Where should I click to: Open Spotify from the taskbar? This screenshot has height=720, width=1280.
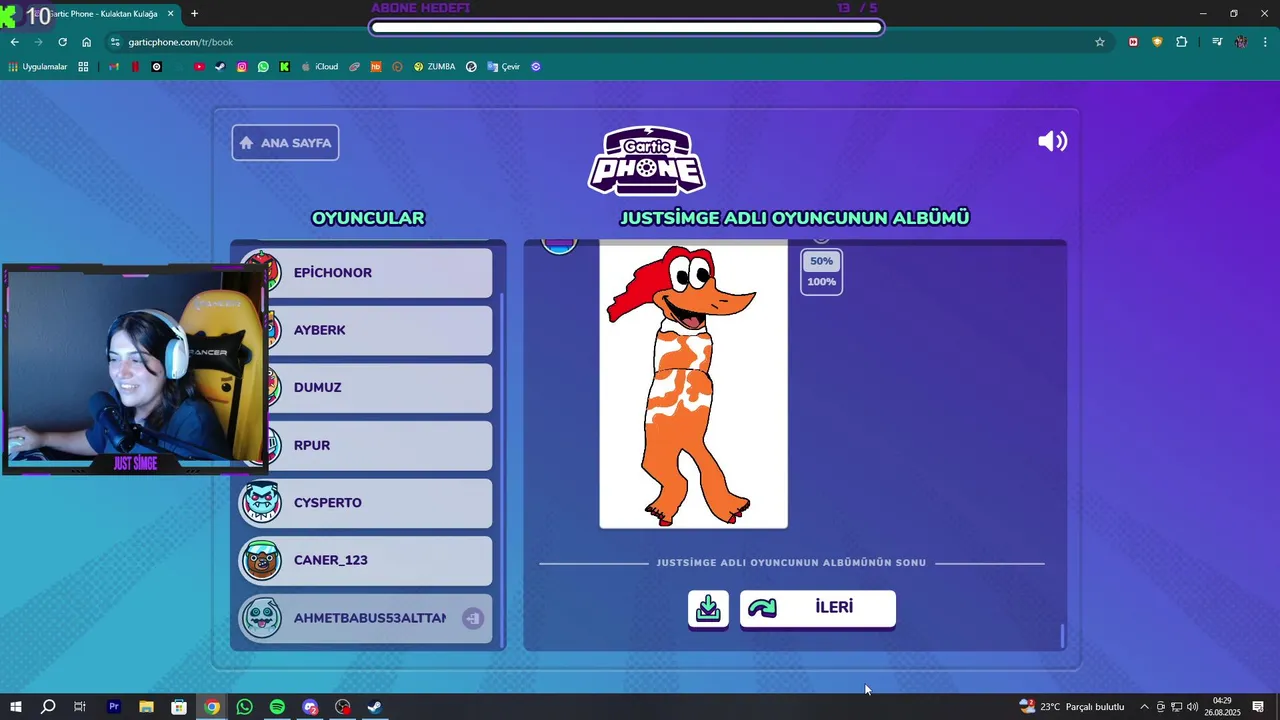pos(277,707)
